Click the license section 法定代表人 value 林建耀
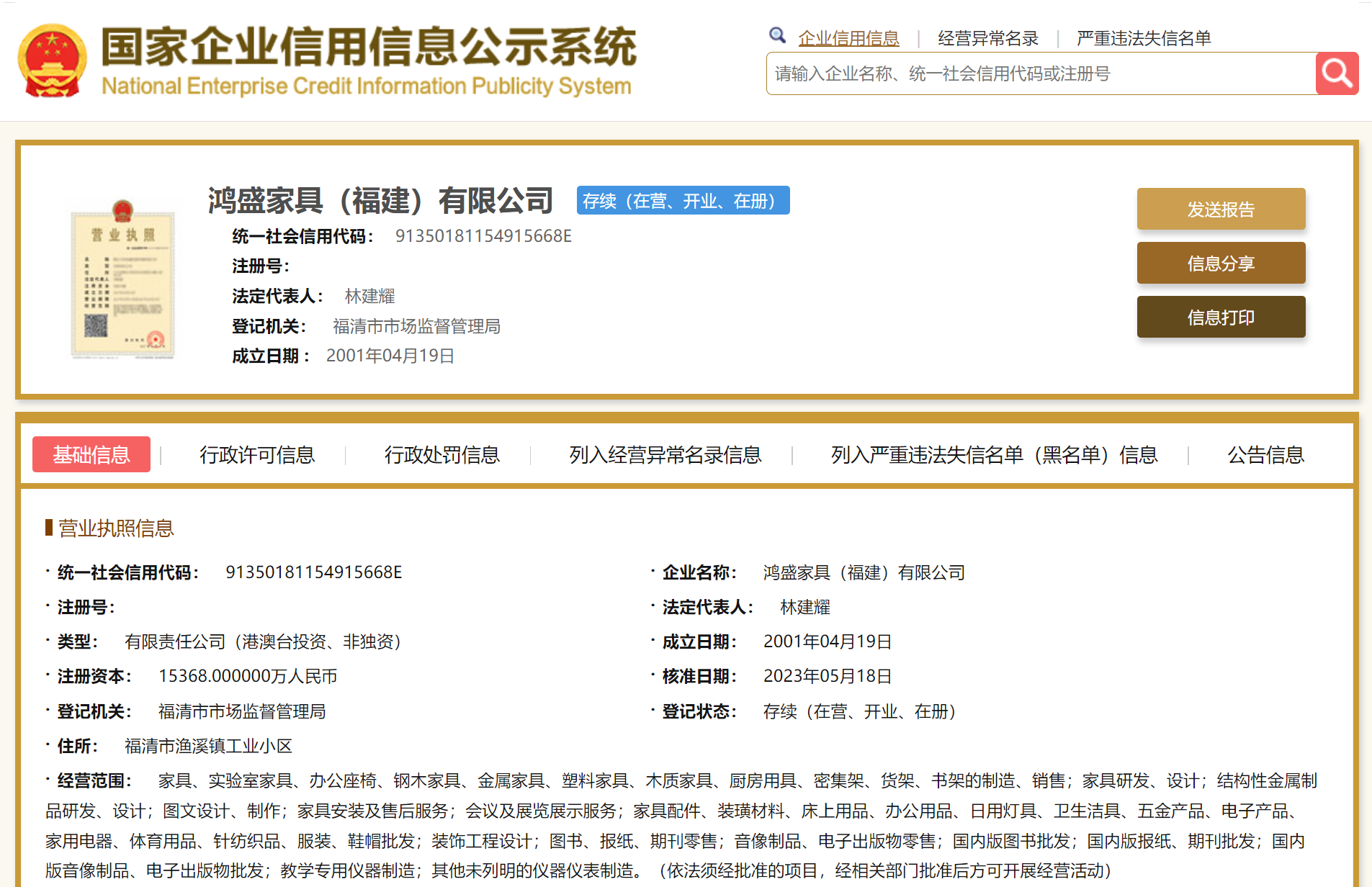Image resolution: width=1372 pixels, height=887 pixels. 805,607
